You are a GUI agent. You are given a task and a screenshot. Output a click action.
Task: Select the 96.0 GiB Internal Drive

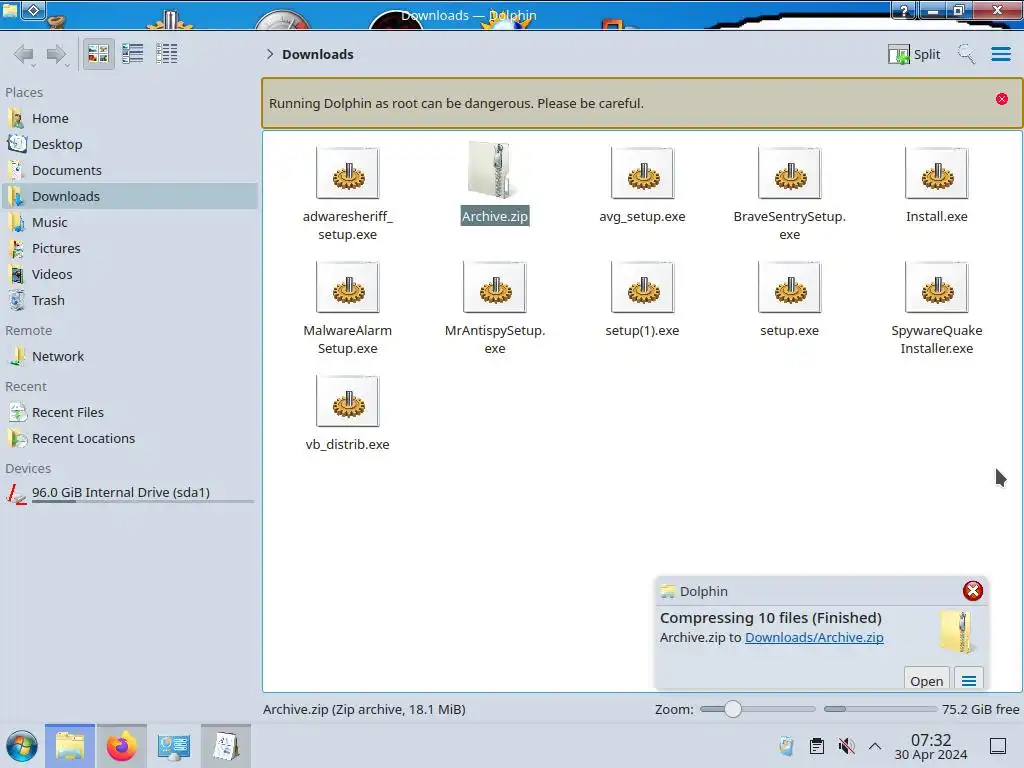[129, 493]
